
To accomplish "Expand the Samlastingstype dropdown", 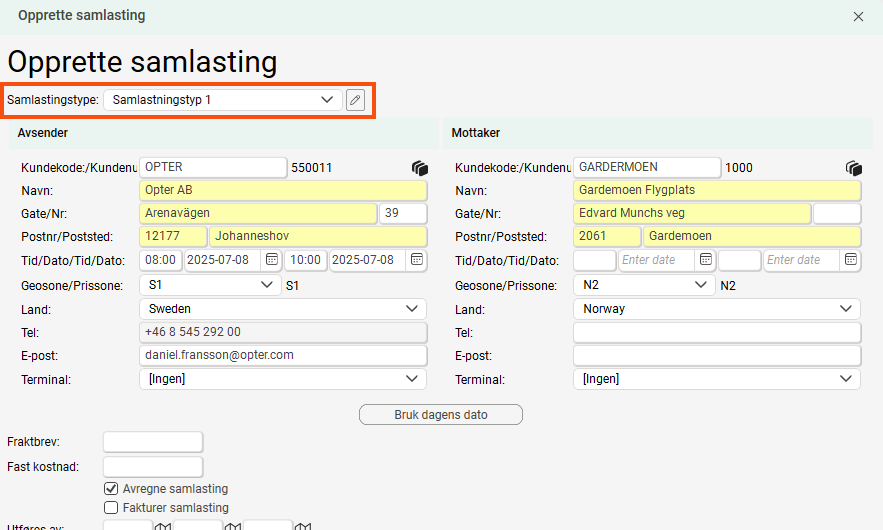I will click(x=326, y=100).
